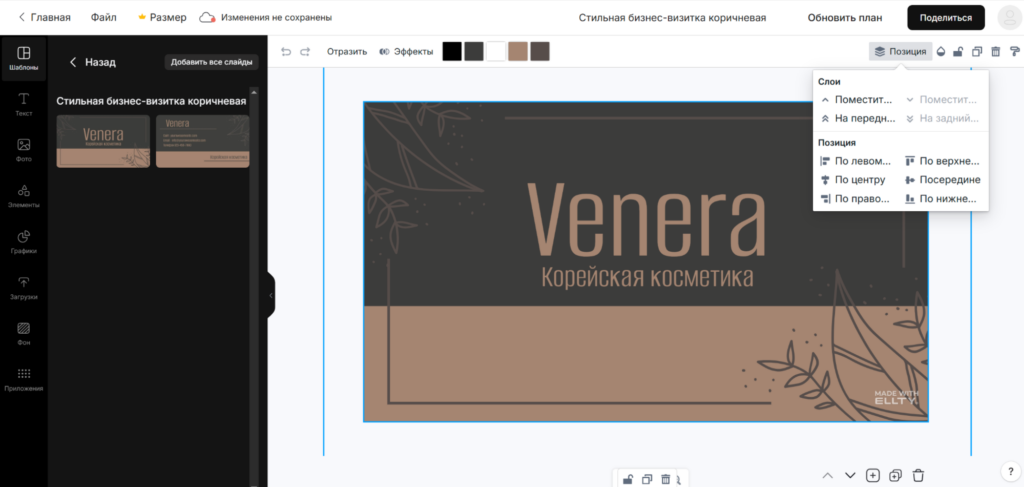This screenshot has width=1024, height=487.
Task: Delete the slide with bottom-right trash icon
Action: pyautogui.click(x=918, y=475)
